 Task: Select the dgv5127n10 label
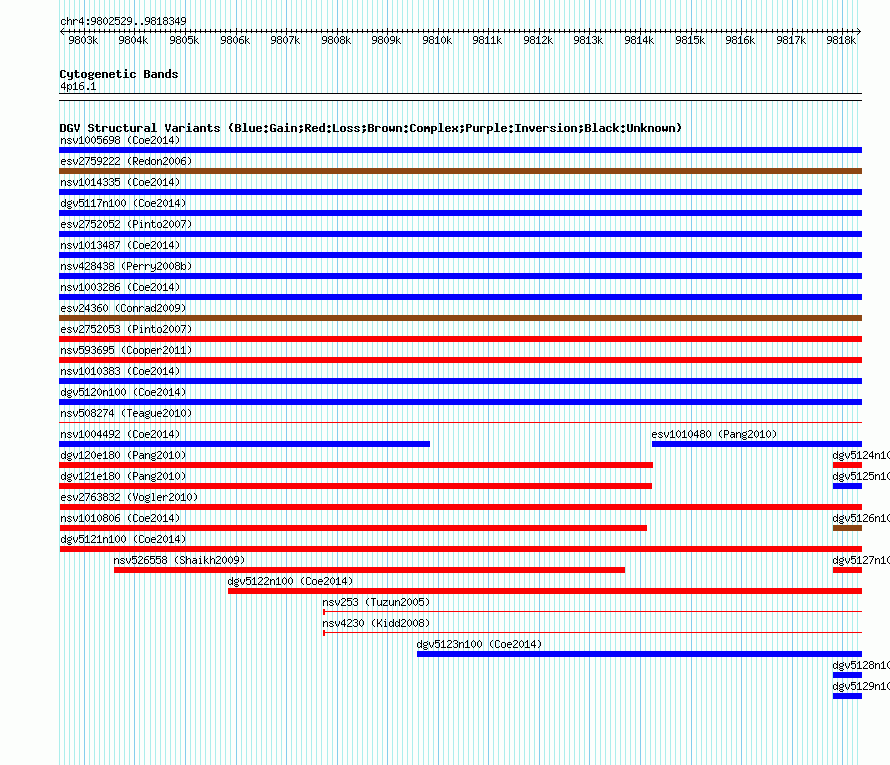coord(861,560)
